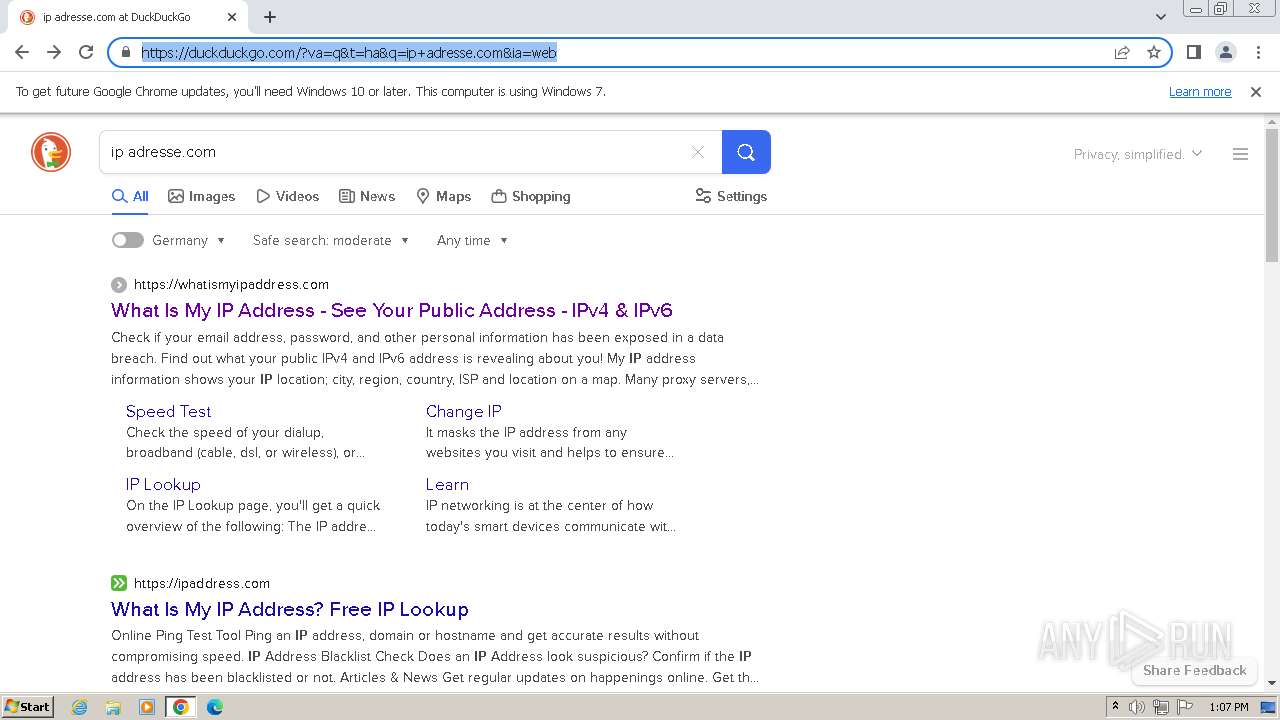Click Share Feedback button
This screenshot has width=1280, height=720.
[x=1194, y=670]
